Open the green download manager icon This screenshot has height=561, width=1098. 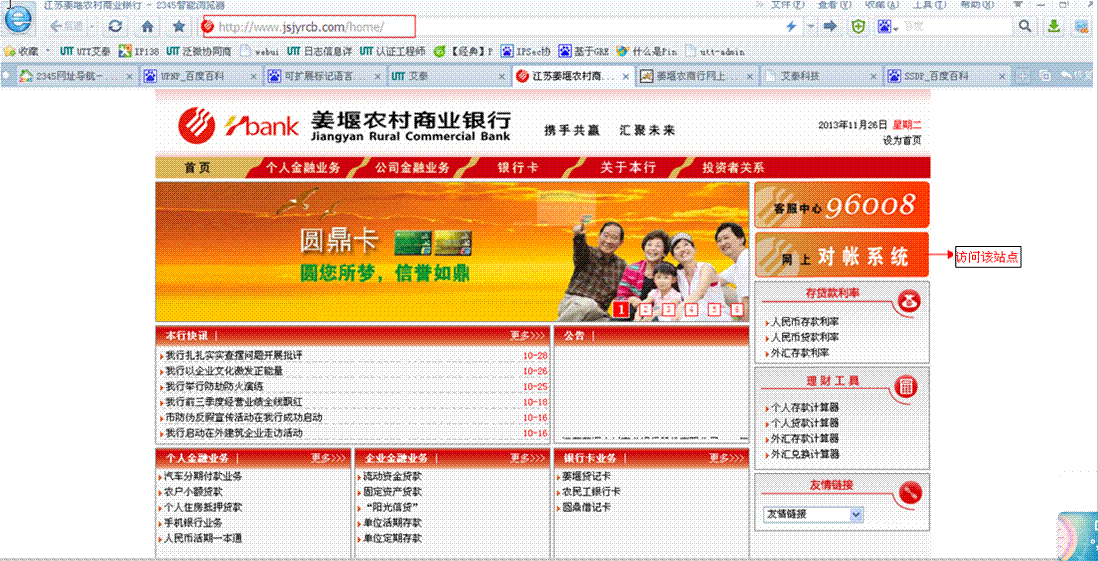point(1053,27)
